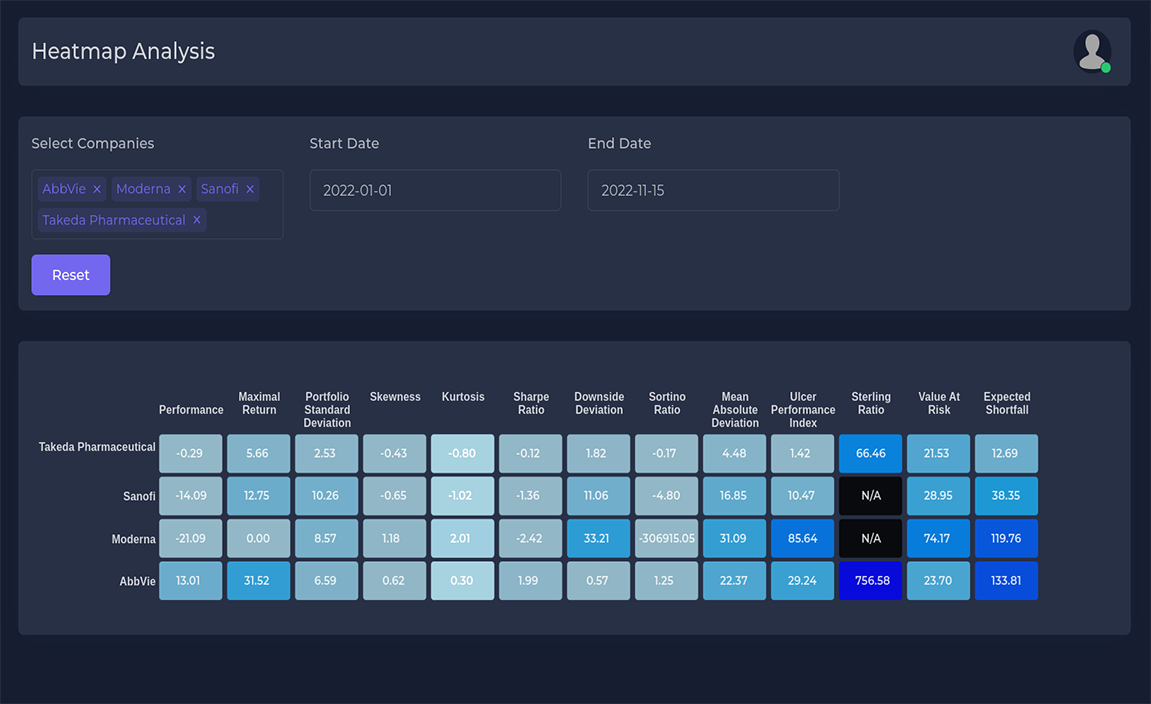Click Moderna Sortino Ratio heatmap cell

666,539
